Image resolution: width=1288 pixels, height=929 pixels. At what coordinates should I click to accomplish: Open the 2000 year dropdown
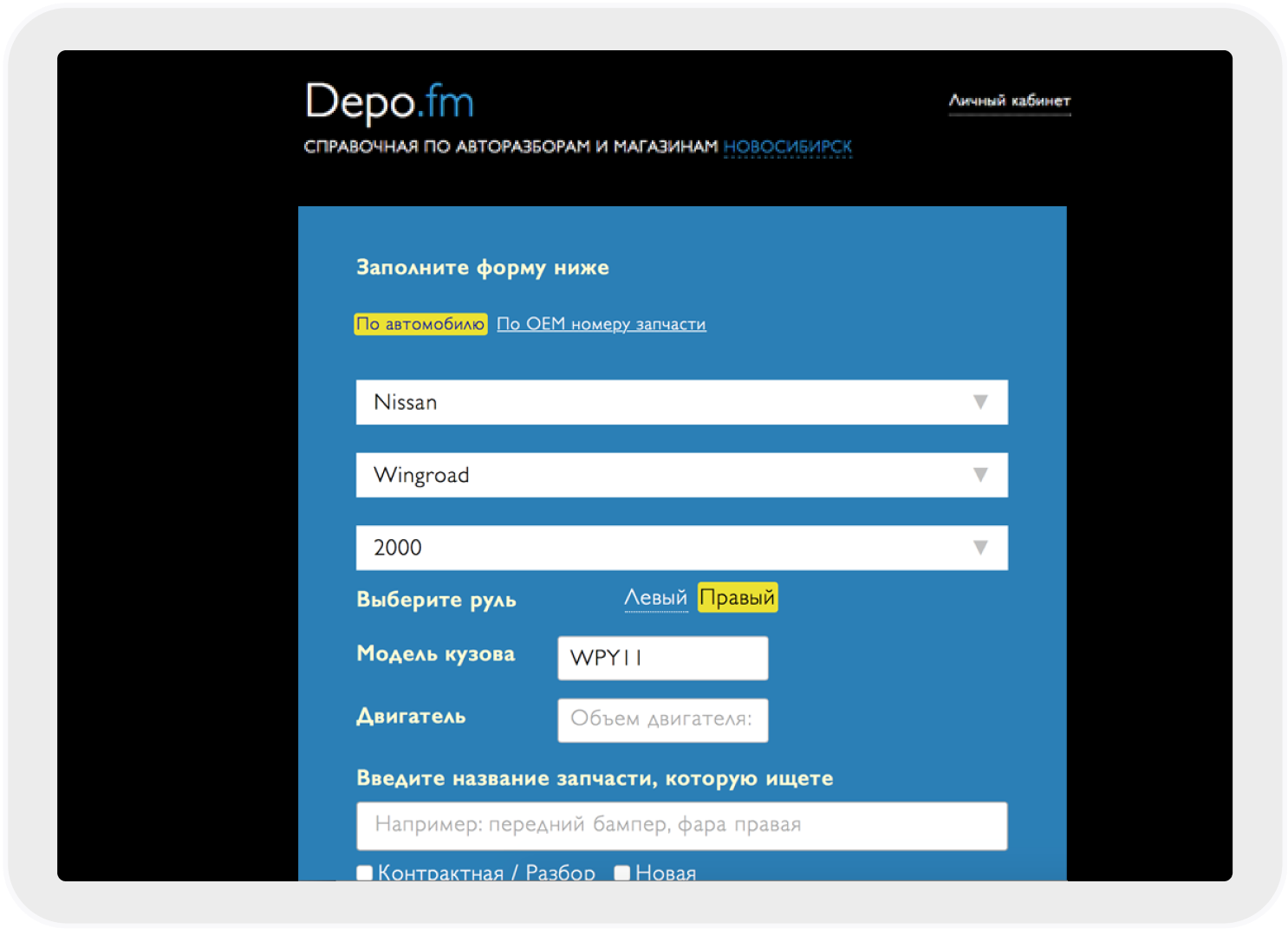681,548
